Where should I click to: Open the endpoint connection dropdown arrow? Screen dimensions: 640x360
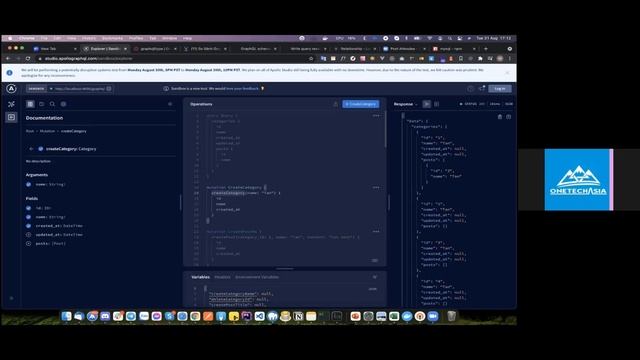pyautogui.click(x=51, y=89)
